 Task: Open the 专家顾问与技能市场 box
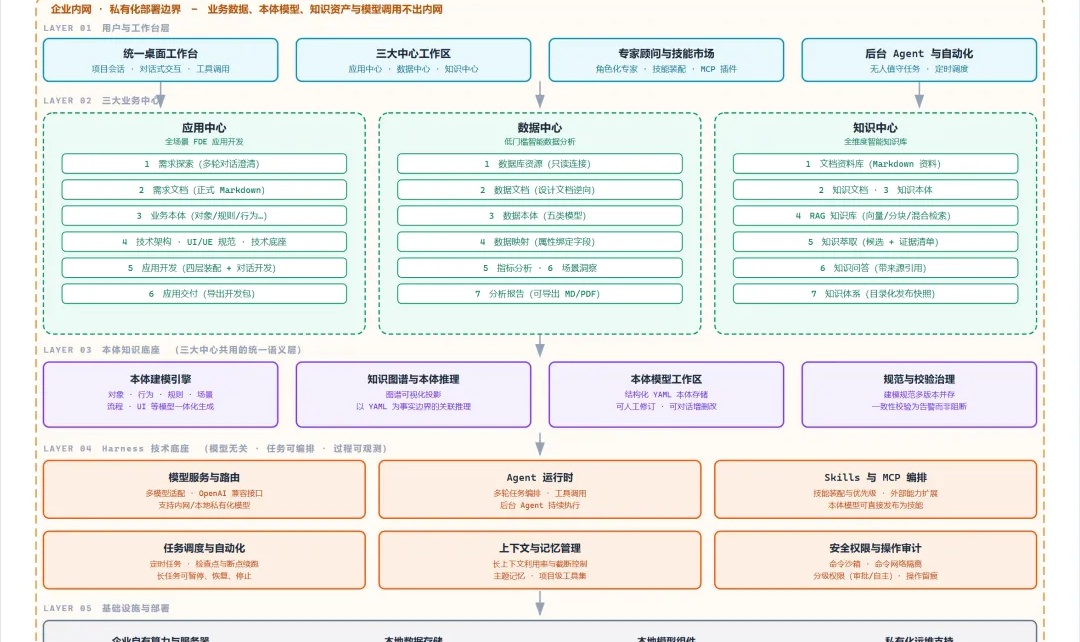click(666, 60)
